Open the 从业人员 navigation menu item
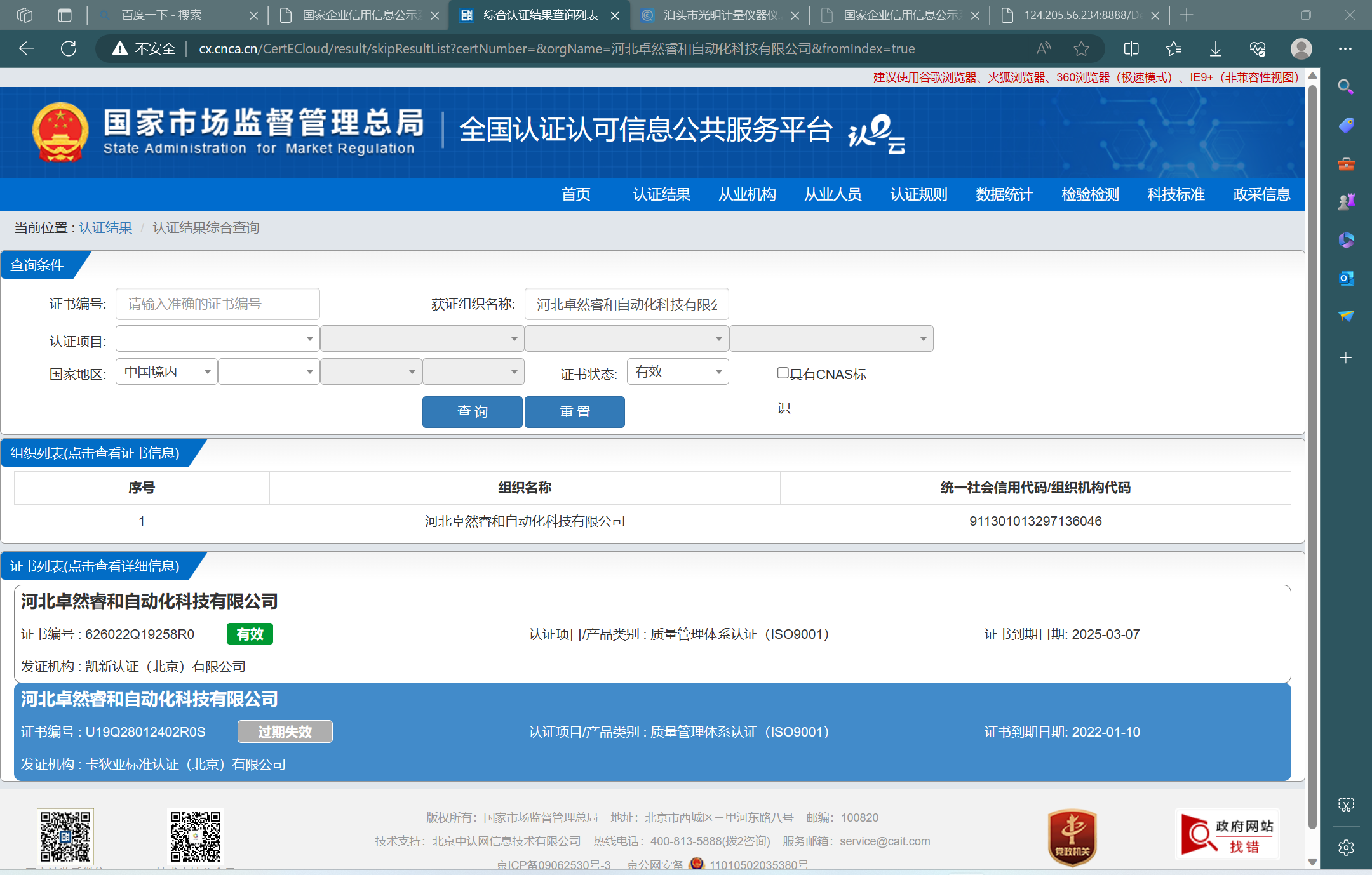 (833, 194)
